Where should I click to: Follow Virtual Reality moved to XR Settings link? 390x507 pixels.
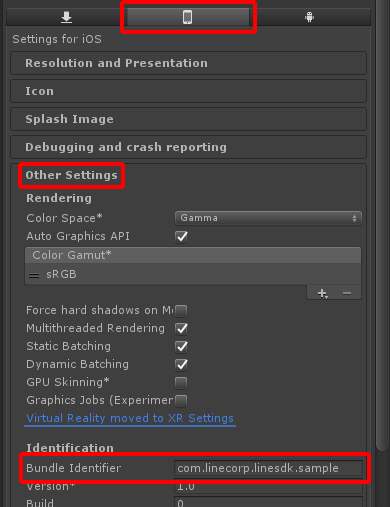(130, 418)
